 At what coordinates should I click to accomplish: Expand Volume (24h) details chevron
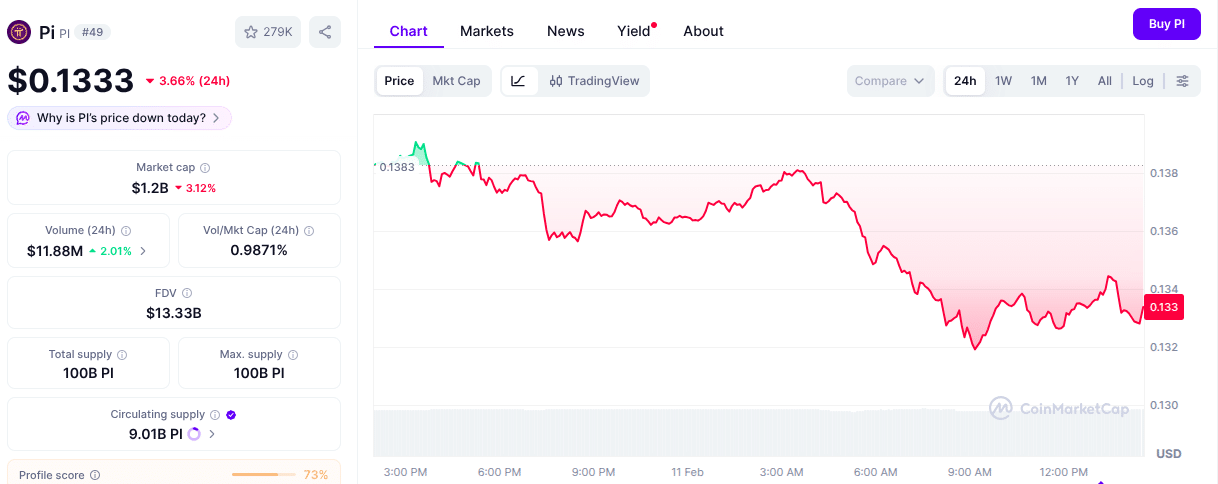pos(143,251)
